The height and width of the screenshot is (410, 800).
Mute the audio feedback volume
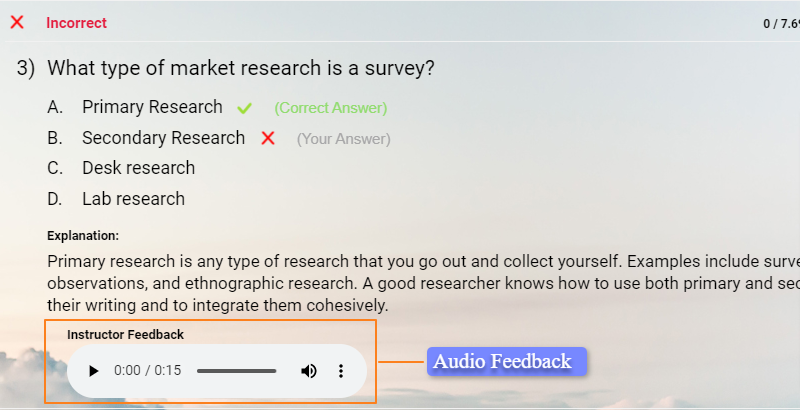(x=309, y=371)
